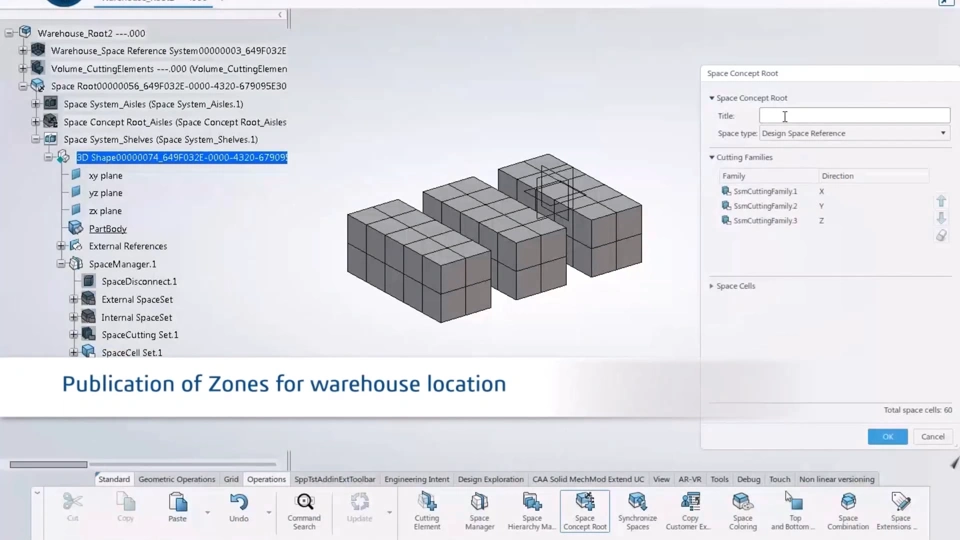Click the Copy icon in toolbar
Screen dimensions: 960x540
126,502
